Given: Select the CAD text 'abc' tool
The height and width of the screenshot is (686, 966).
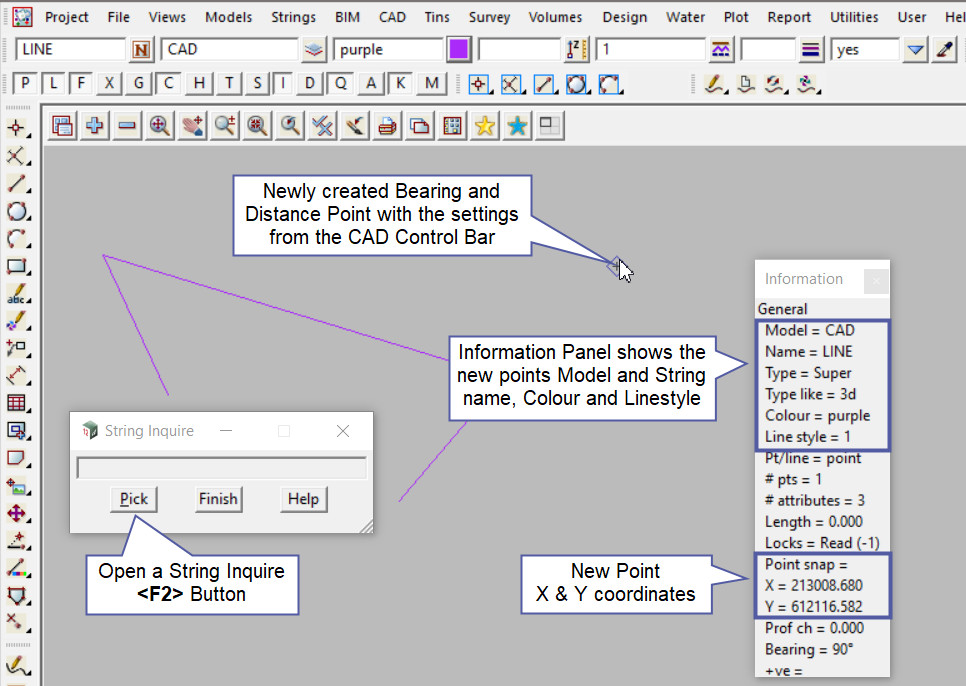Looking at the screenshot, I should point(16,295).
